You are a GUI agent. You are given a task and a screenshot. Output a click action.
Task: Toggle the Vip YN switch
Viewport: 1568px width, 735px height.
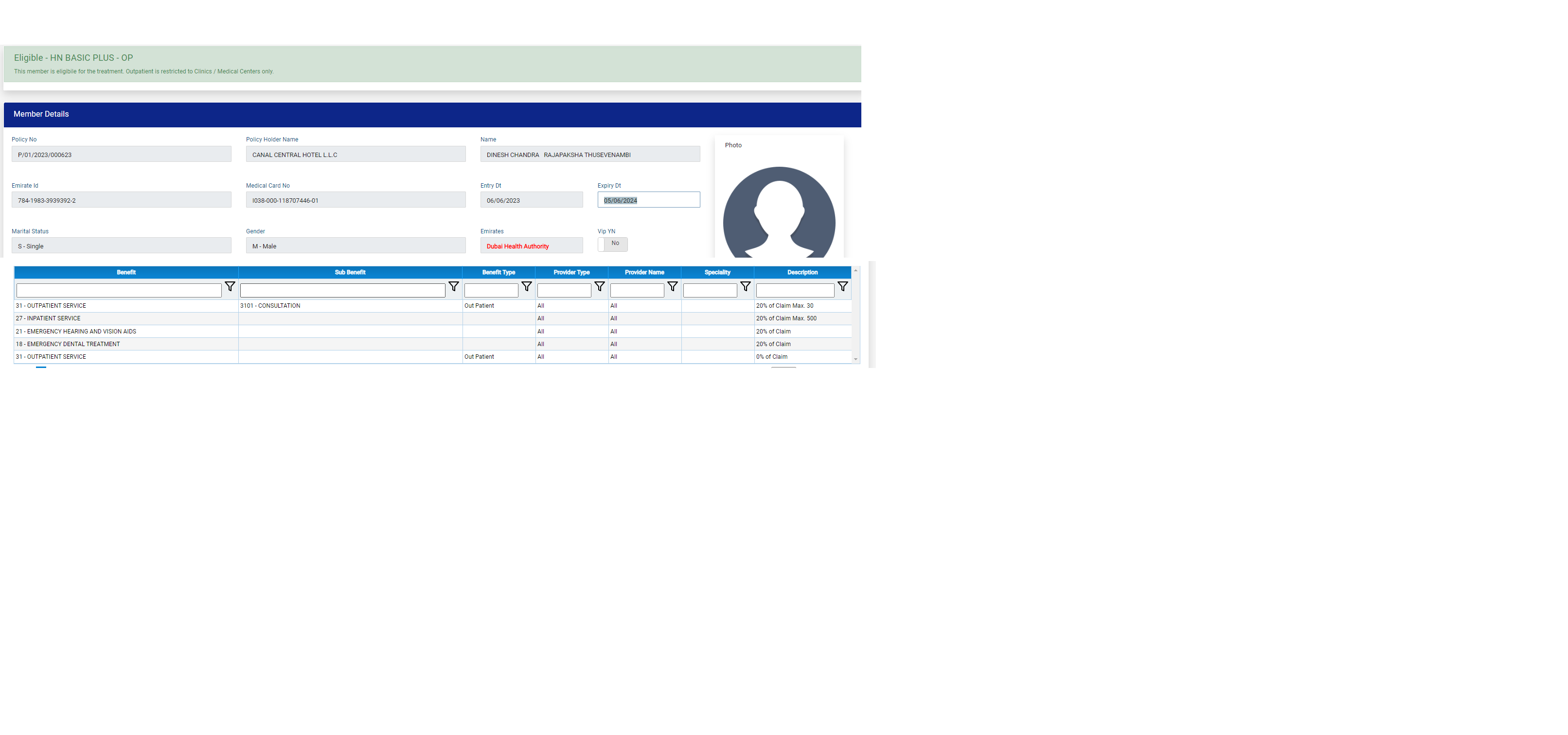pos(612,244)
